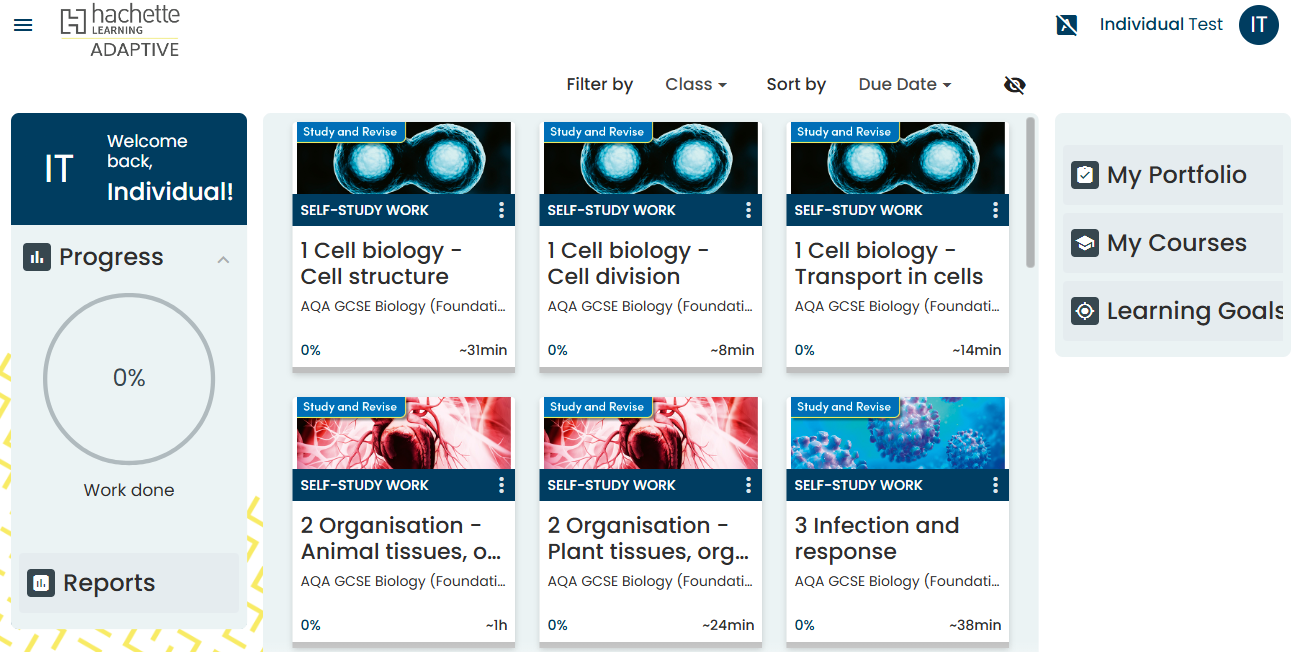Screen dimensions: 1293x652
Task: Click the 0% work done progress circle
Action: [129, 378]
